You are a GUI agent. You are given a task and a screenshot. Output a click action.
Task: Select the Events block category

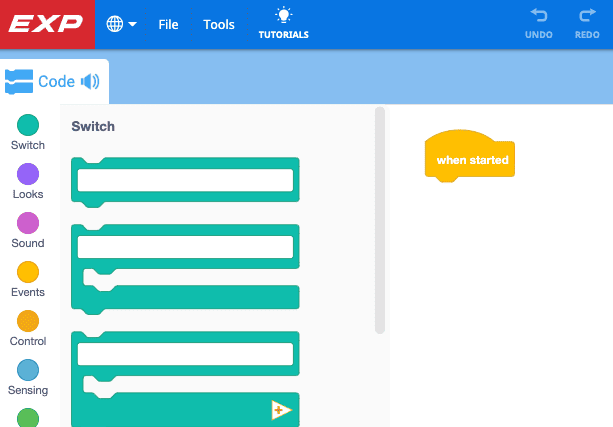pos(28,278)
